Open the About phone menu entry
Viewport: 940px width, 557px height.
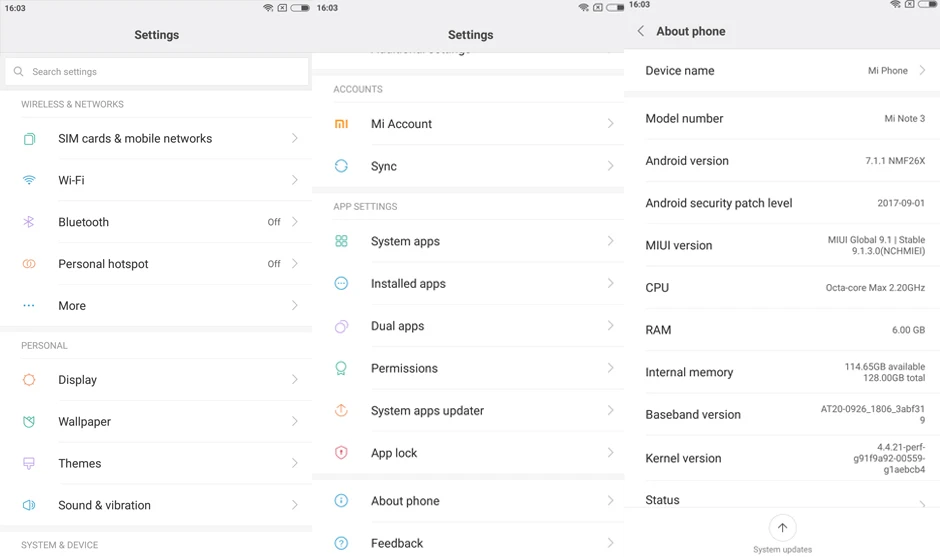pyautogui.click(x=468, y=501)
